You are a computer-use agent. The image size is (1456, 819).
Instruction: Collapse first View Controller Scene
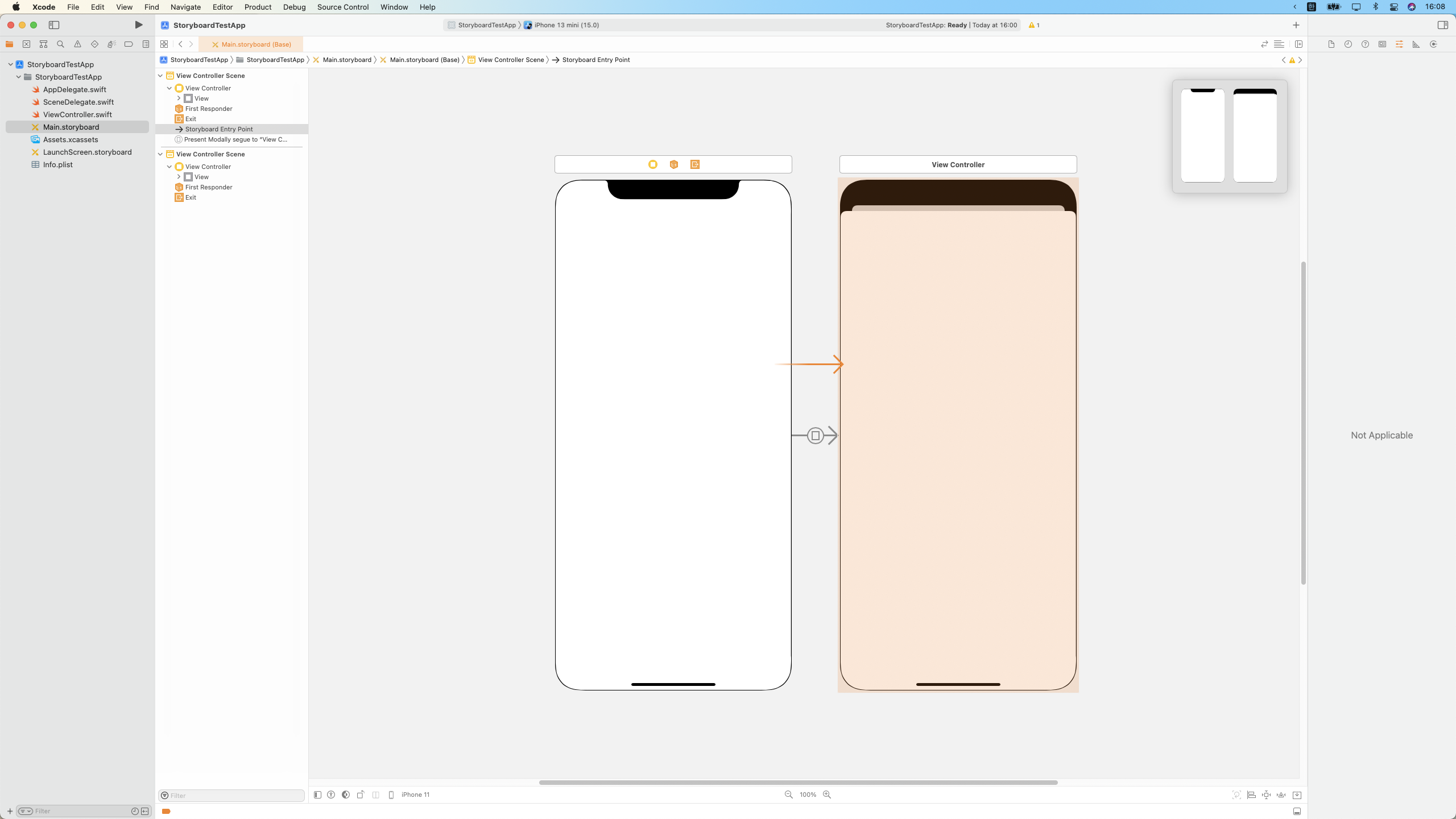(x=160, y=76)
